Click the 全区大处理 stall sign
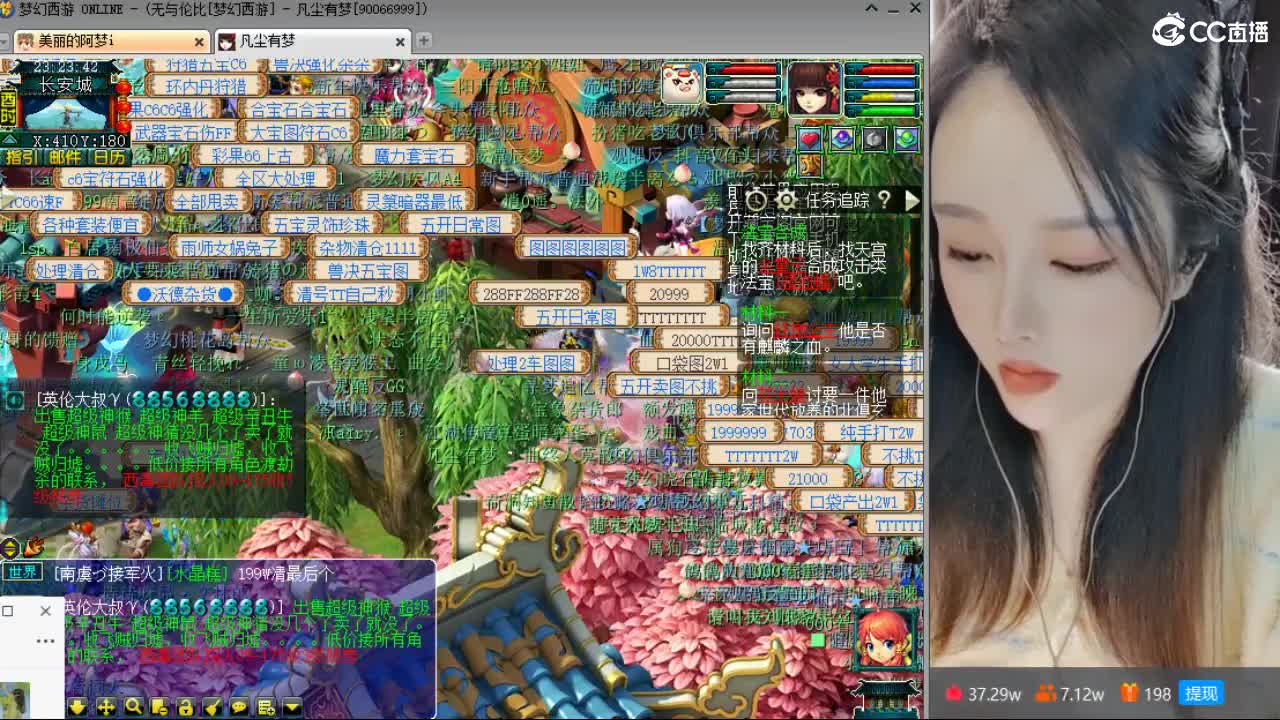1280x720 pixels. coord(276,179)
